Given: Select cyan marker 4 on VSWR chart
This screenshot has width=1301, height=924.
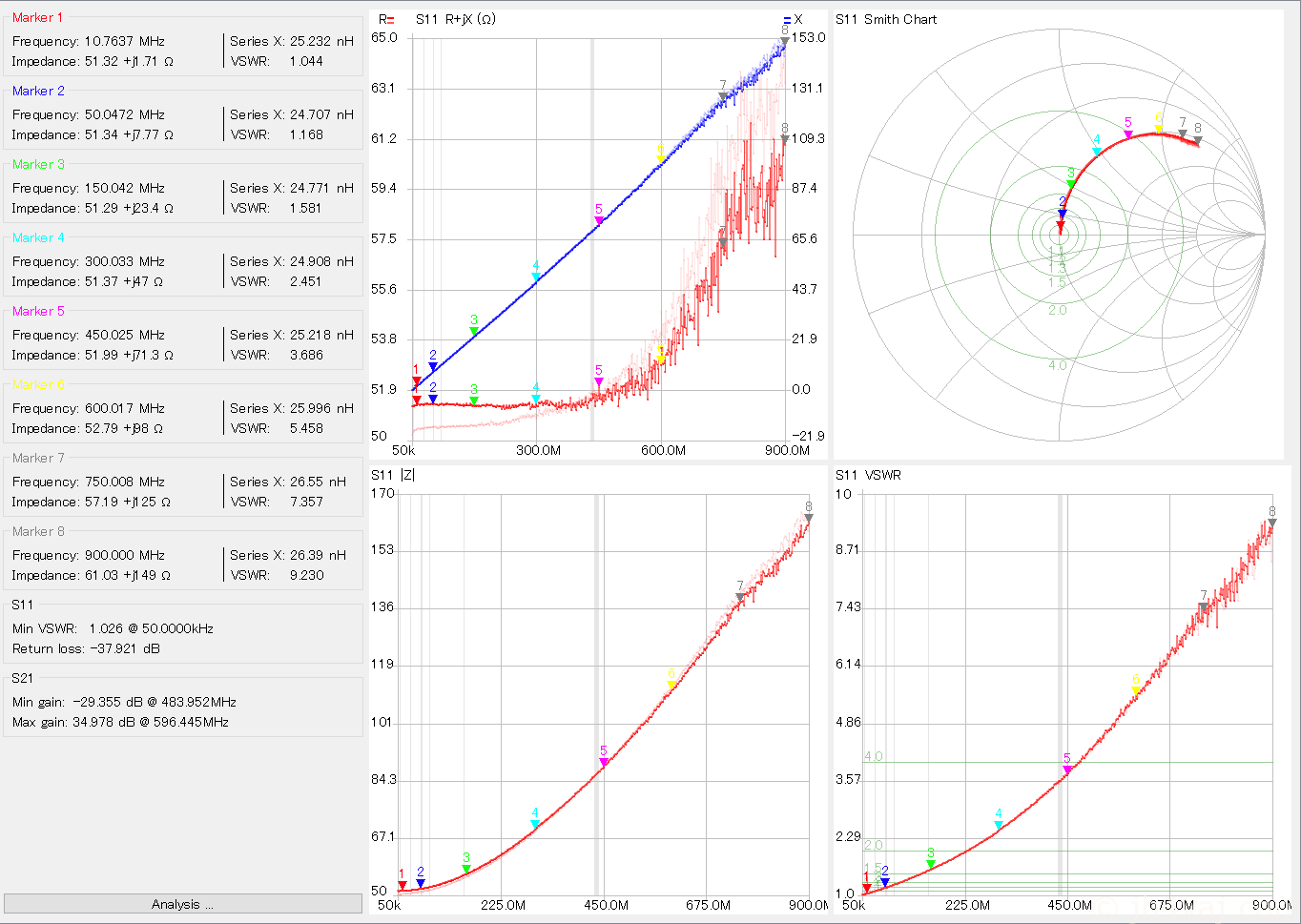Looking at the screenshot, I should coord(999,825).
